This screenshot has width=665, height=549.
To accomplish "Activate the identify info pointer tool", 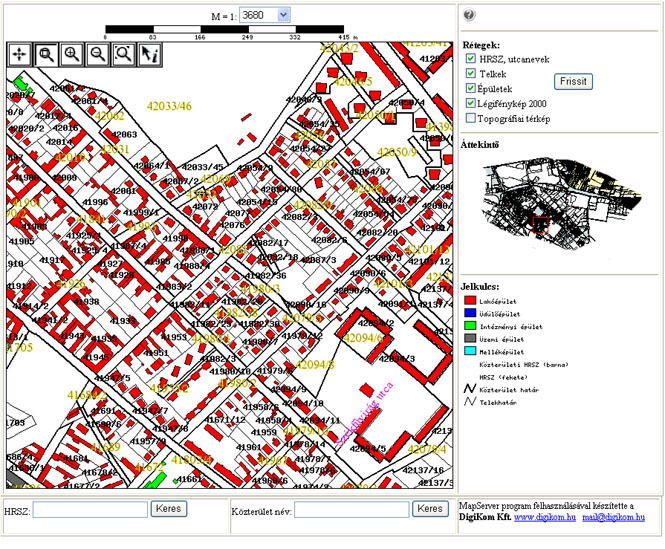I will pyautogui.click(x=150, y=54).
